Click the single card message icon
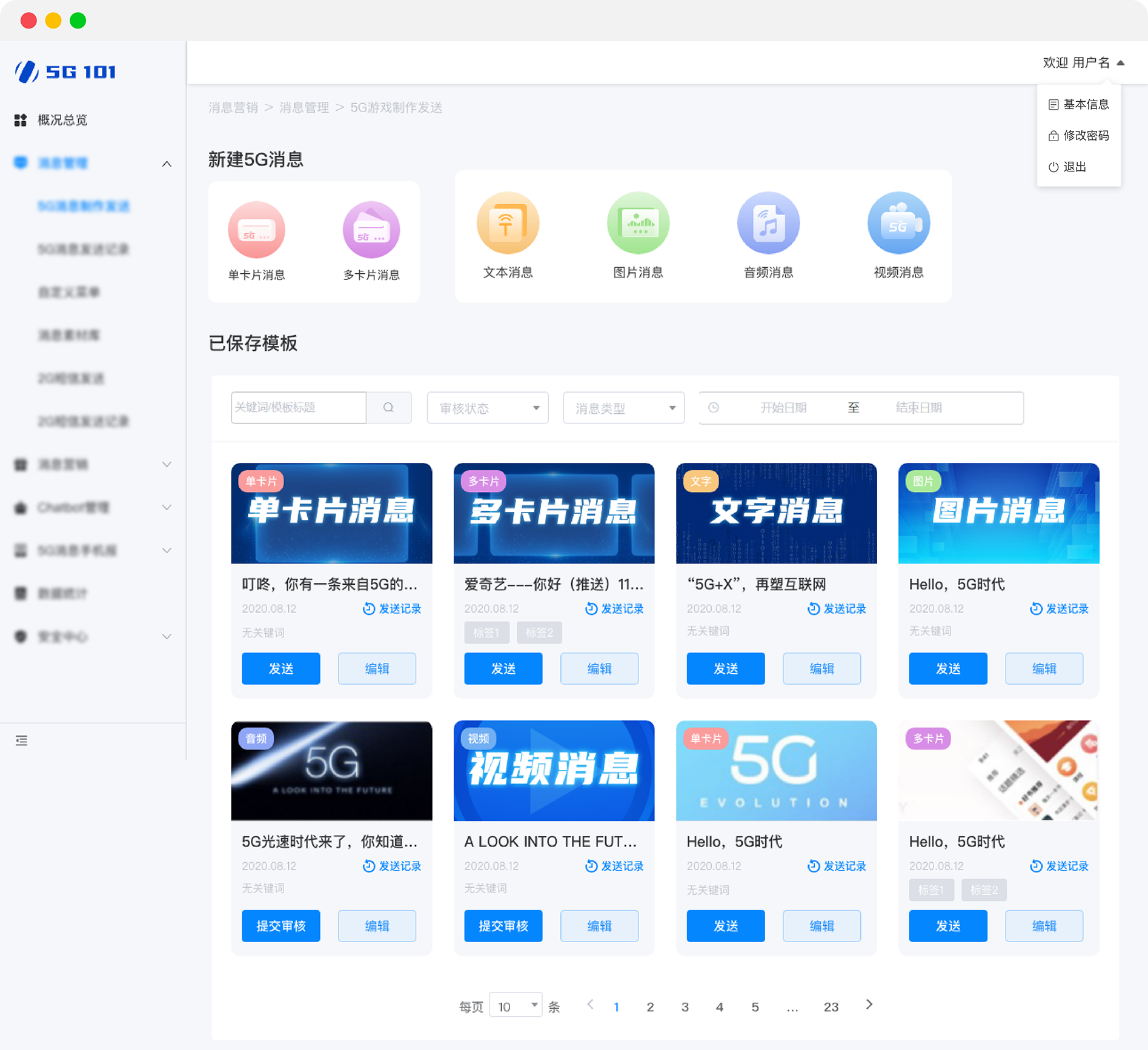 tap(256, 230)
